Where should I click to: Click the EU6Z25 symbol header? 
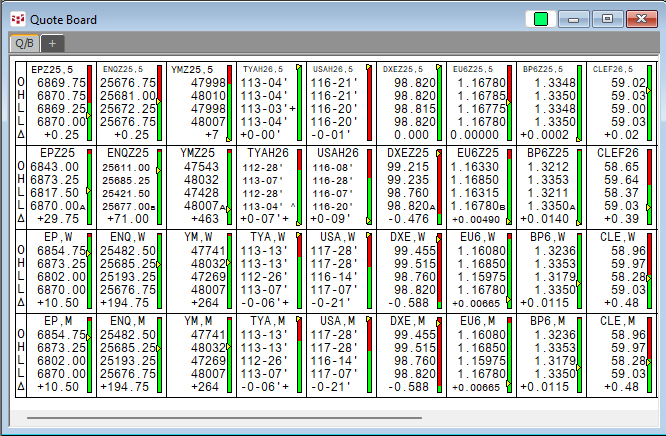click(478, 153)
